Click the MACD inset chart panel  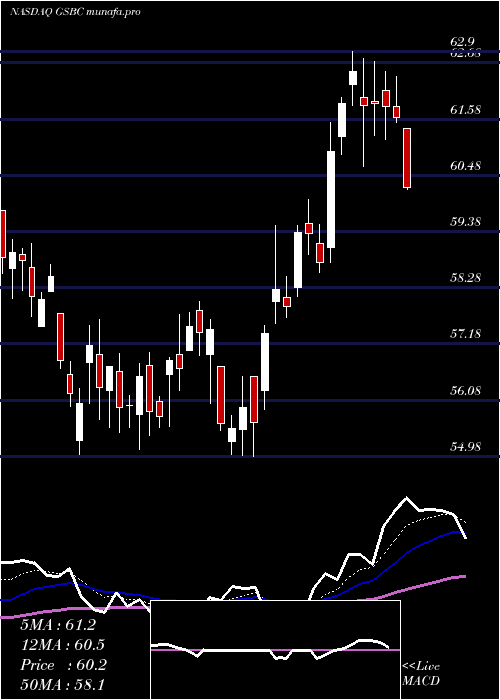click(x=275, y=650)
